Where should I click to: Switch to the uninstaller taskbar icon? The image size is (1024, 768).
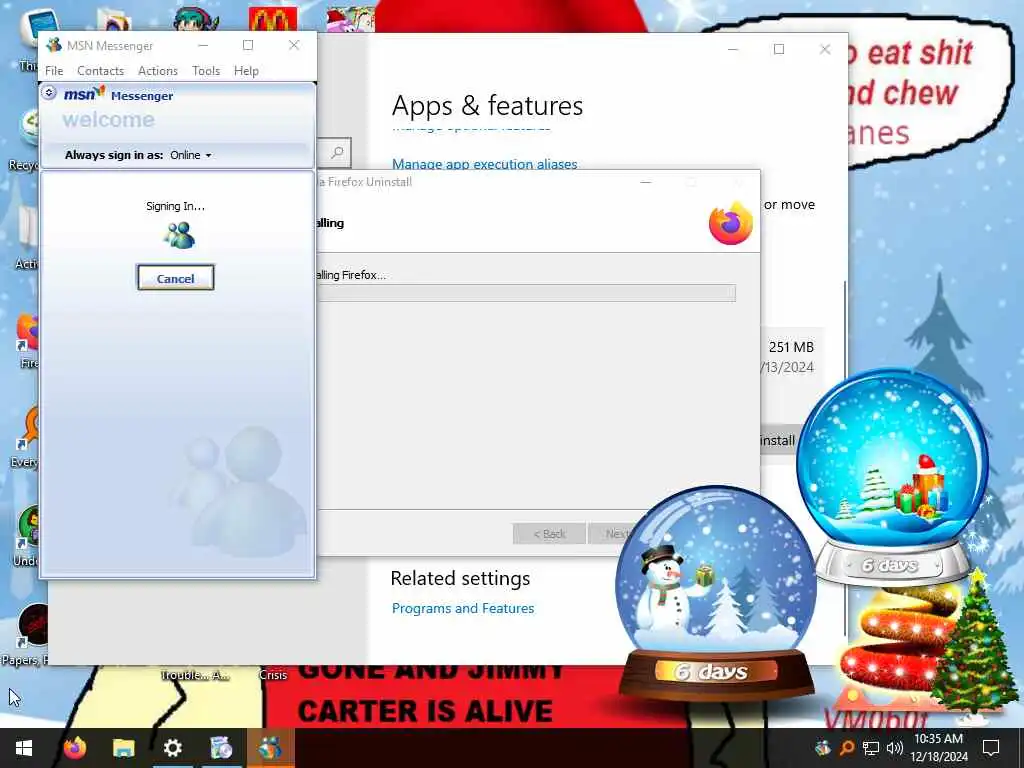pyautogui.click(x=221, y=748)
